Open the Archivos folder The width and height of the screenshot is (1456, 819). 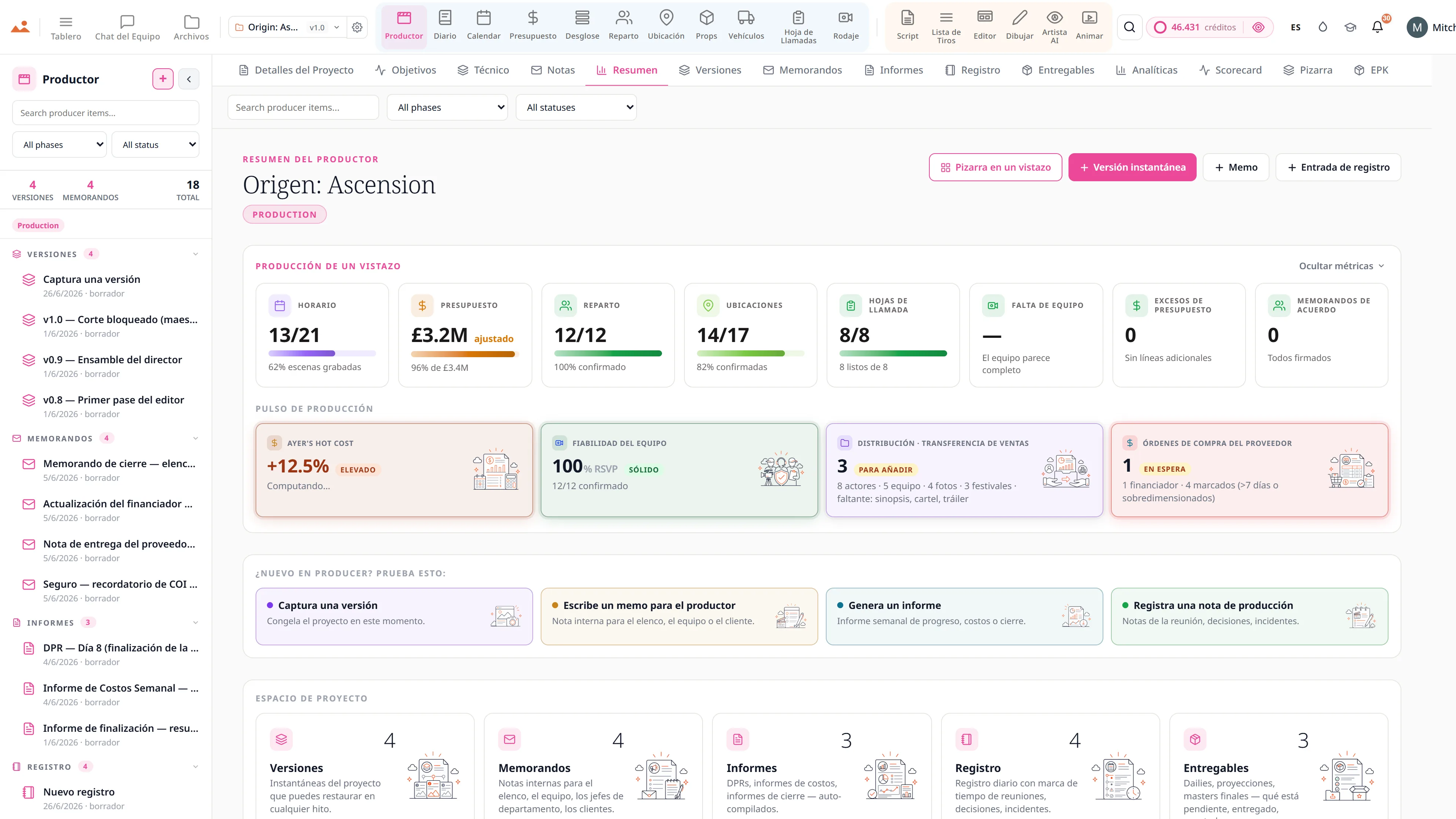click(191, 27)
